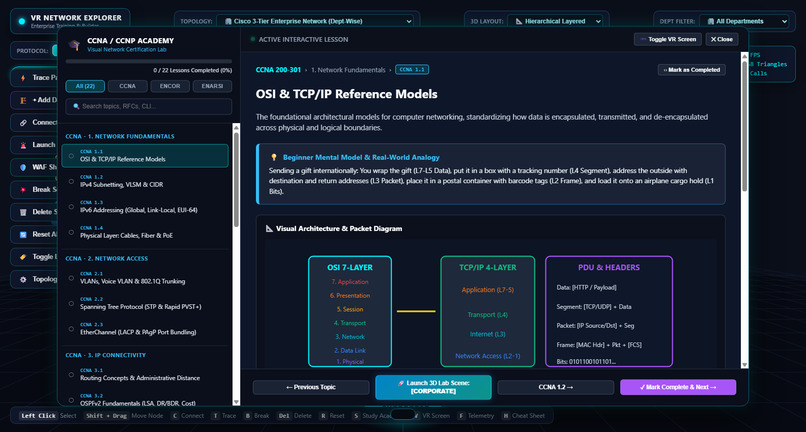
Task: Click the Topology gear icon
Action: (23, 279)
